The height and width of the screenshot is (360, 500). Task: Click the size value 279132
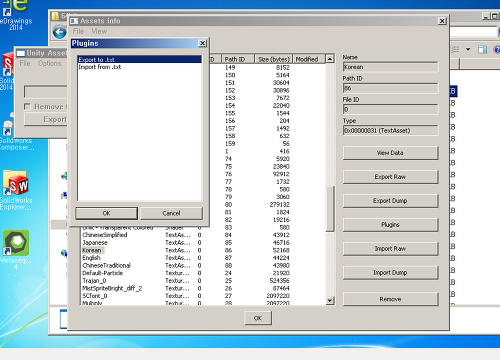[x=279, y=205]
